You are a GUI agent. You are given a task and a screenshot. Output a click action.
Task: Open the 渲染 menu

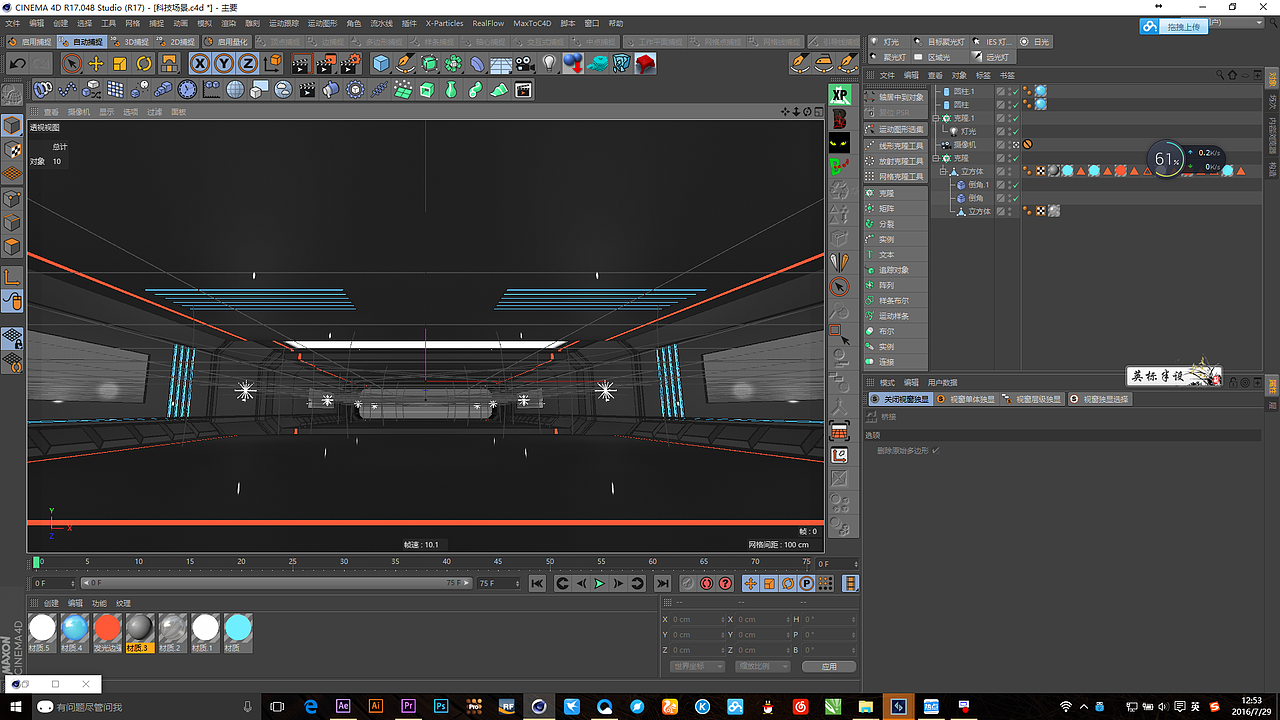229,23
